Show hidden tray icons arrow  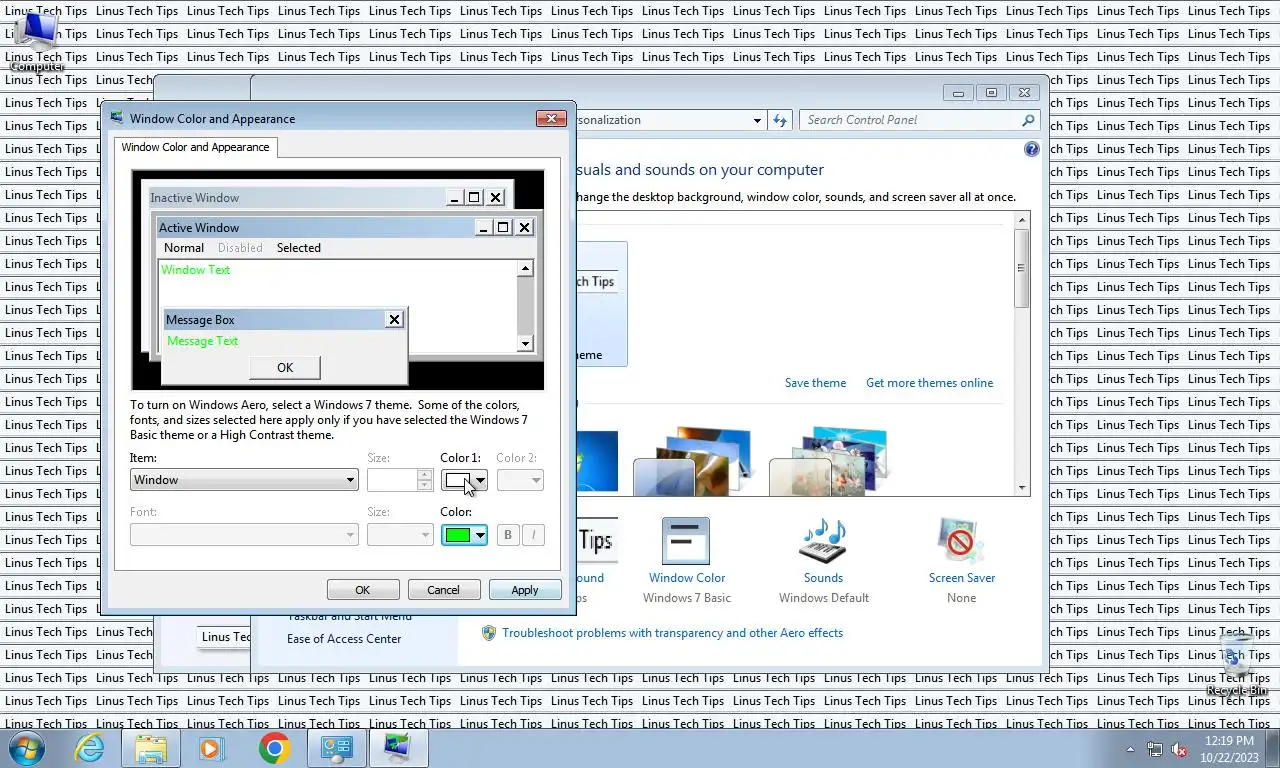click(1131, 749)
